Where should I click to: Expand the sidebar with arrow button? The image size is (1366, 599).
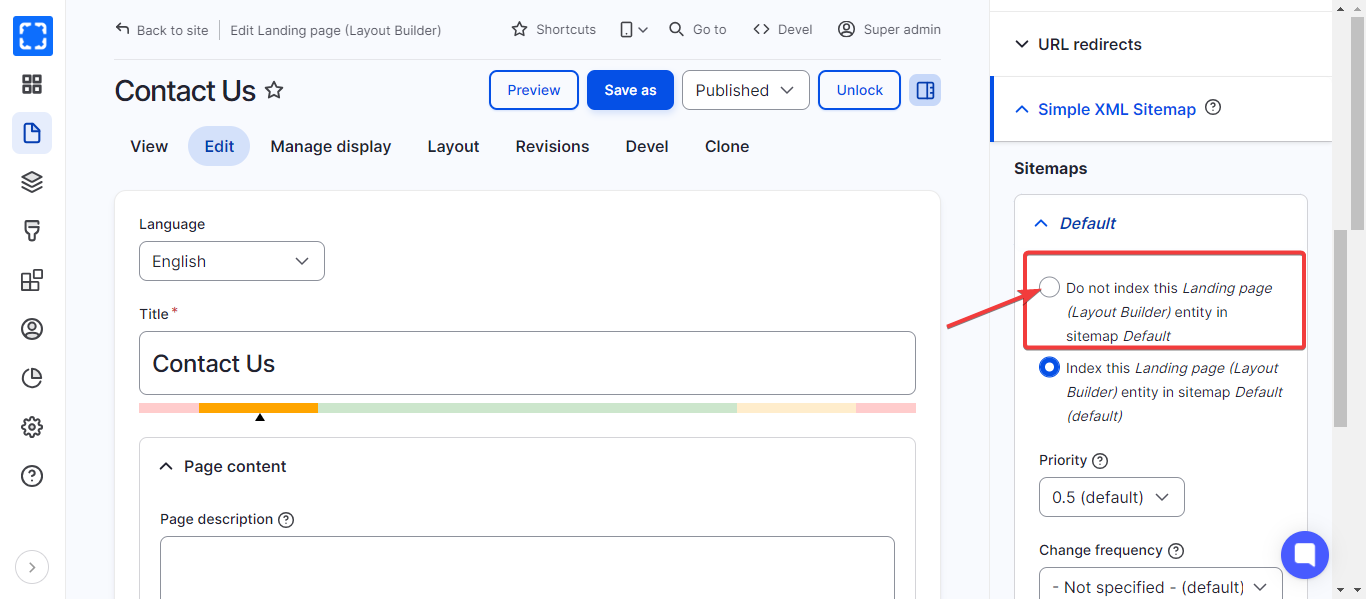[x=32, y=567]
